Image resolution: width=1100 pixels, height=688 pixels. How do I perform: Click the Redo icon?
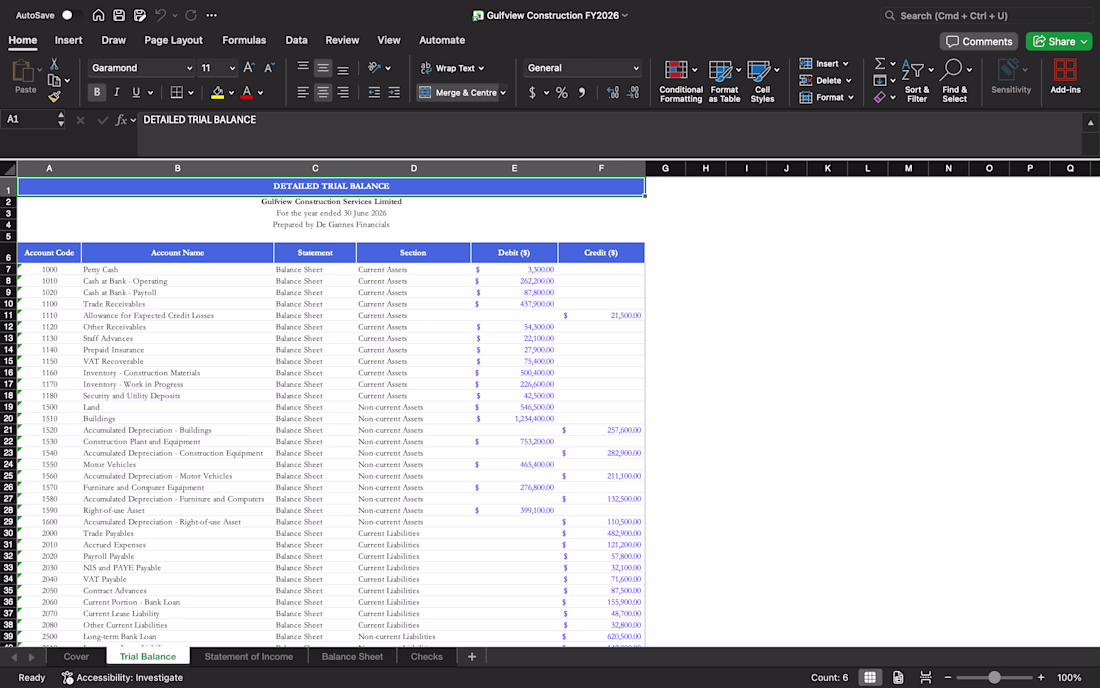click(191, 15)
